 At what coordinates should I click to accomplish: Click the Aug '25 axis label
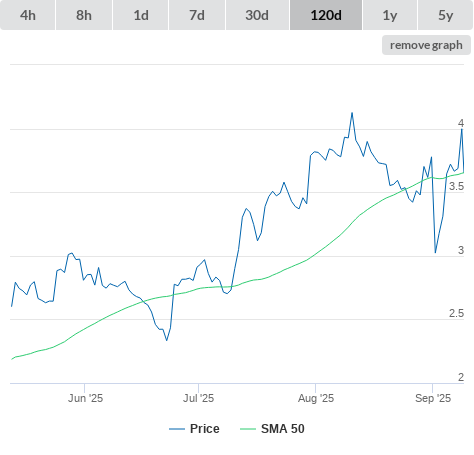point(316,398)
